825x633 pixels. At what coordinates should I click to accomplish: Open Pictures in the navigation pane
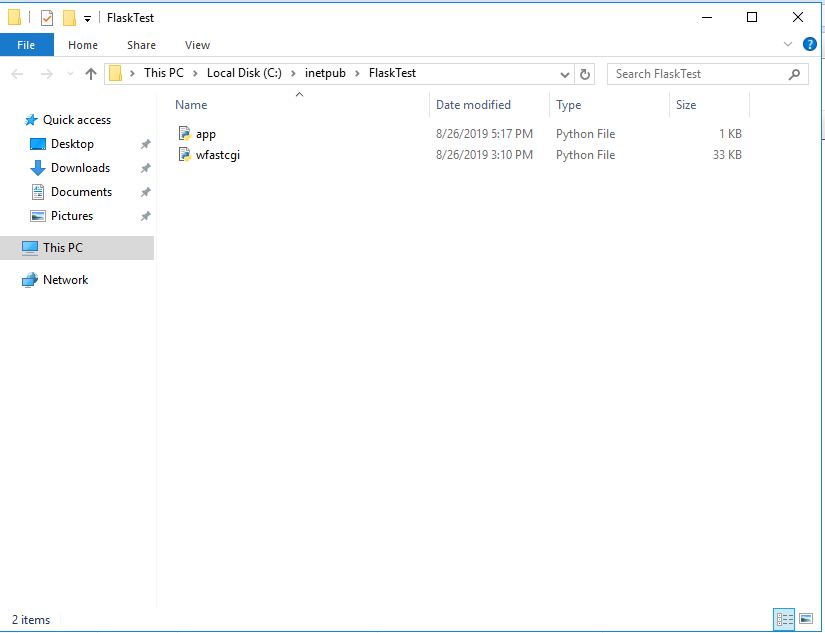tap(72, 216)
